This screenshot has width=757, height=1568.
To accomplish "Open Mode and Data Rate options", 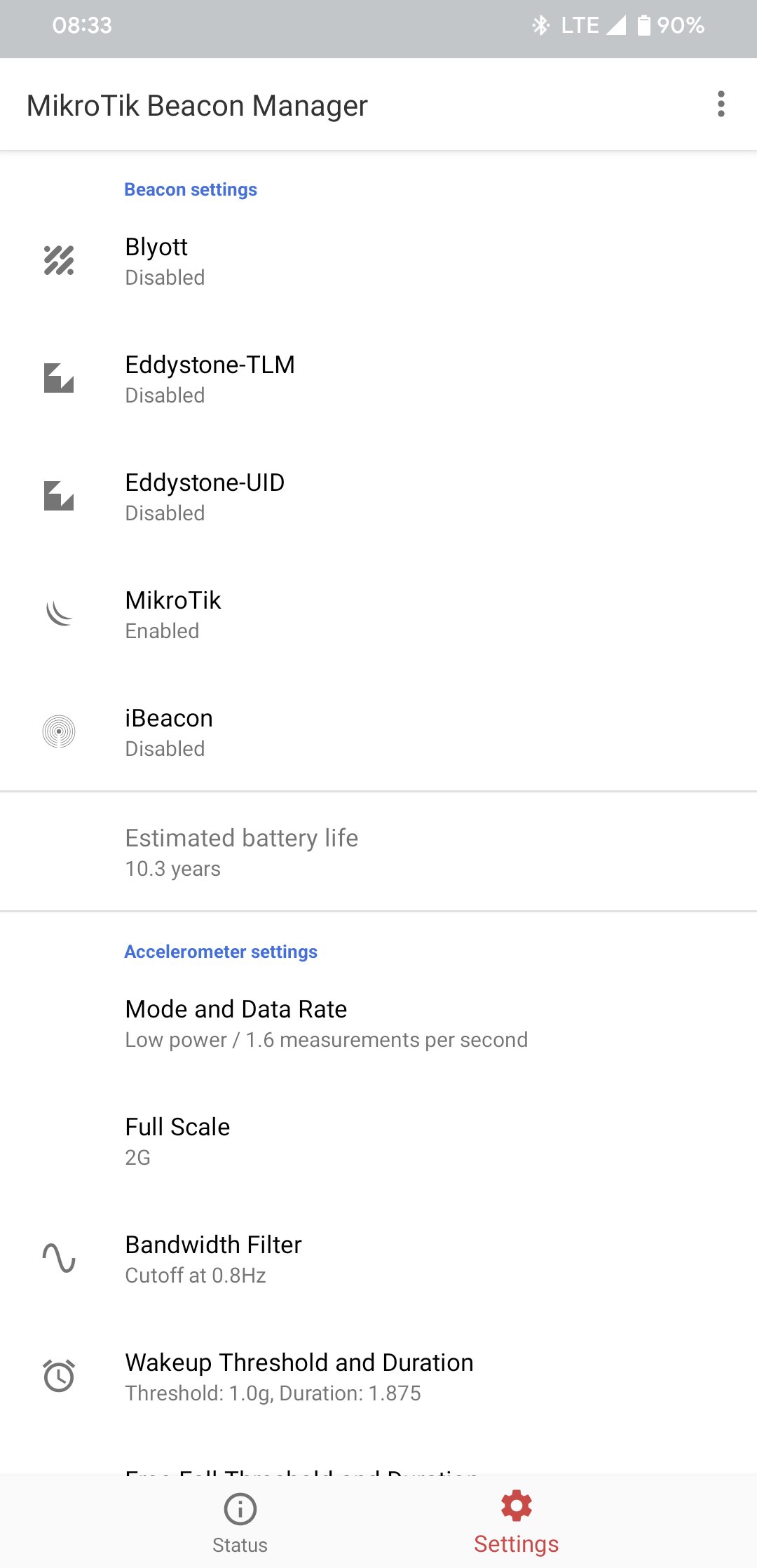I will pyautogui.click(x=378, y=1024).
